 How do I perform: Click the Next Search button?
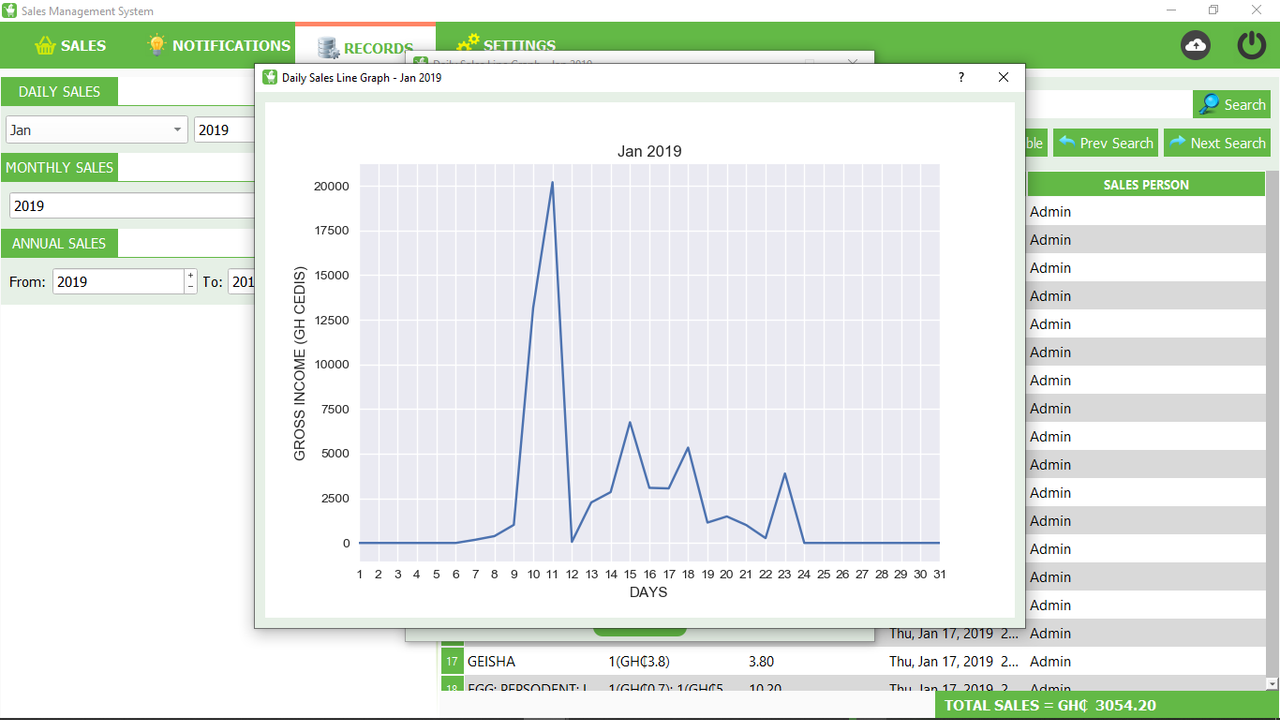[1216, 142]
